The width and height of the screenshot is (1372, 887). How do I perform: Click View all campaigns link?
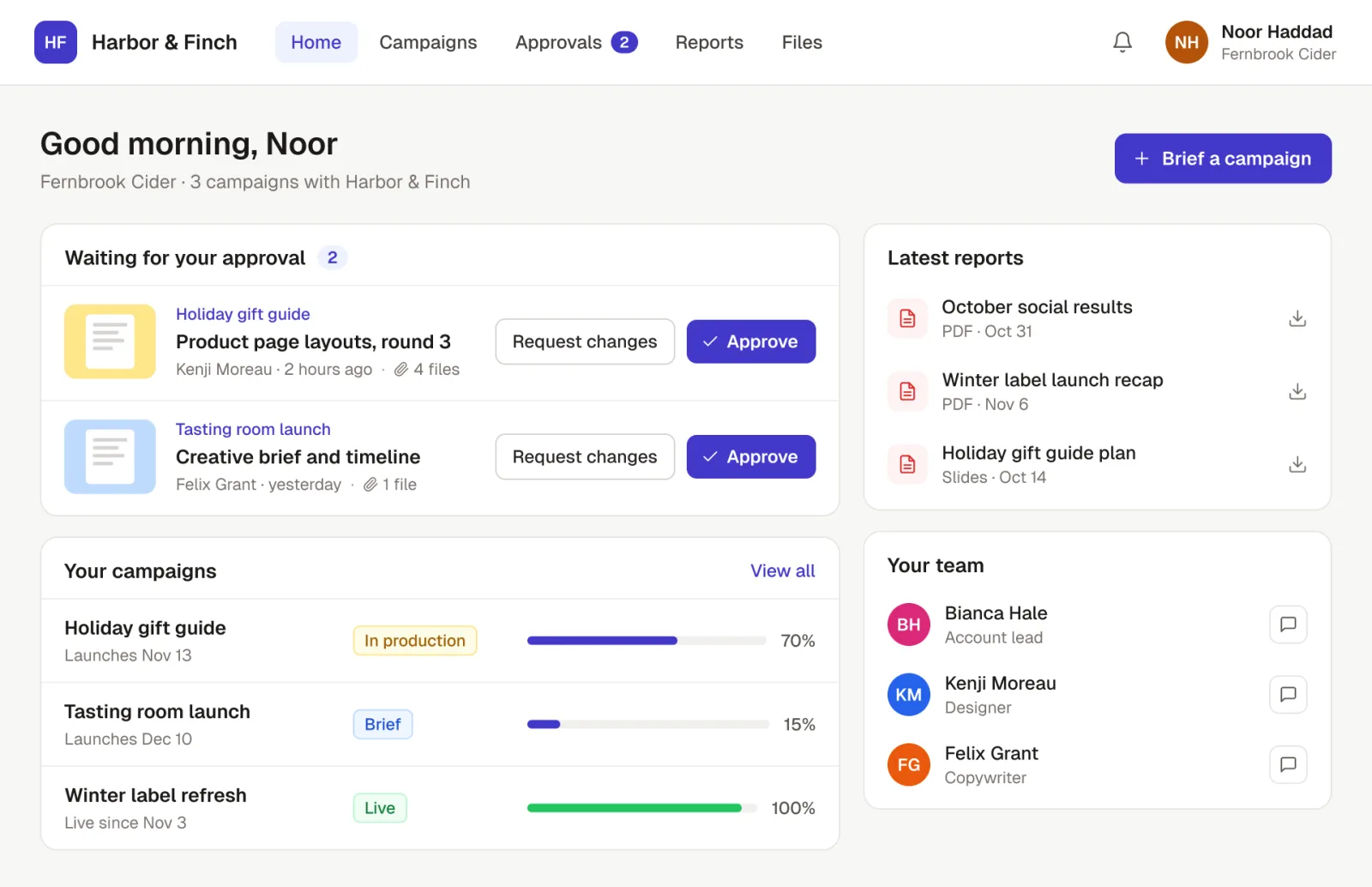point(782,570)
